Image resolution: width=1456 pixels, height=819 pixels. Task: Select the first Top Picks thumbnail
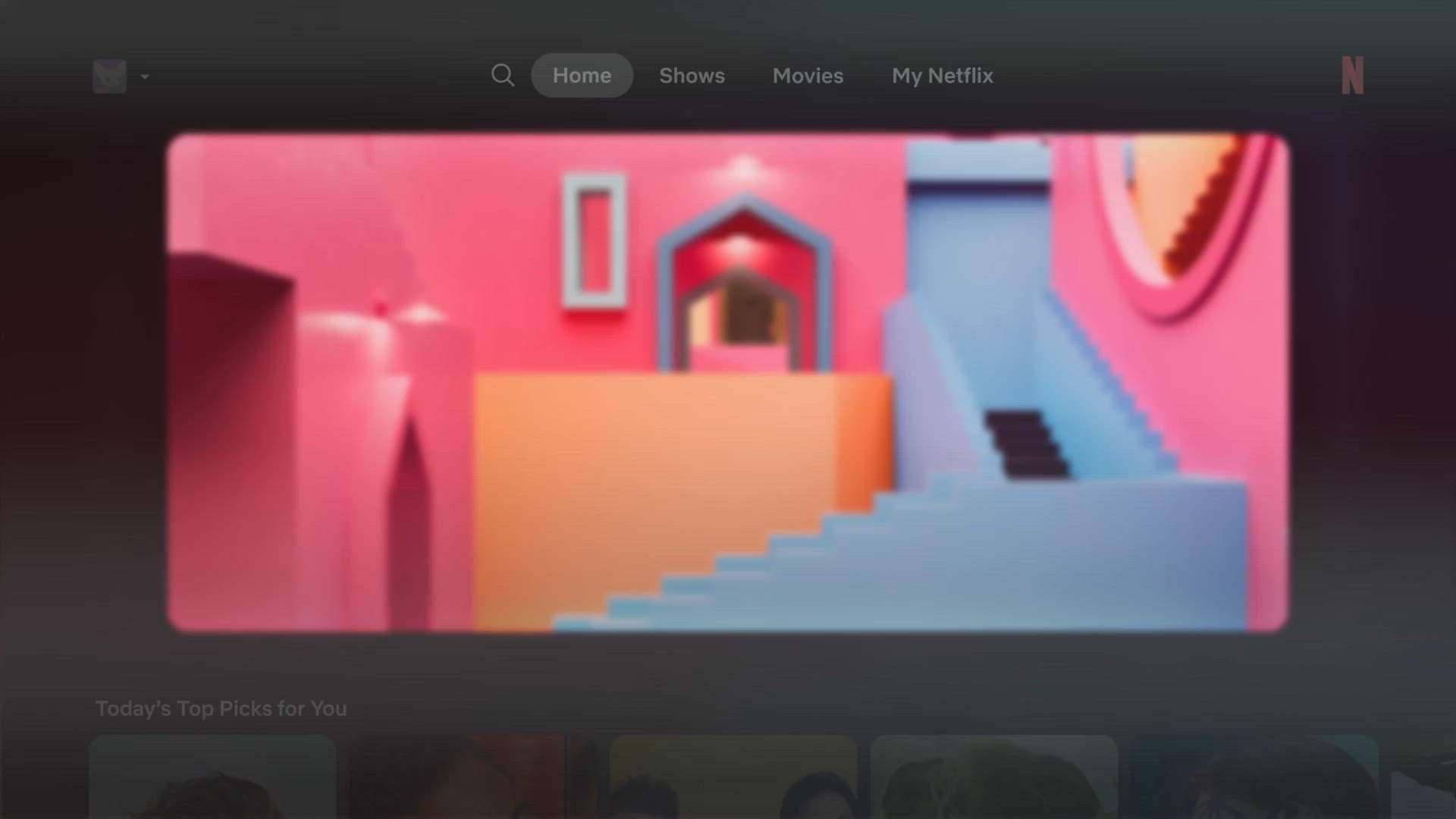(212, 777)
